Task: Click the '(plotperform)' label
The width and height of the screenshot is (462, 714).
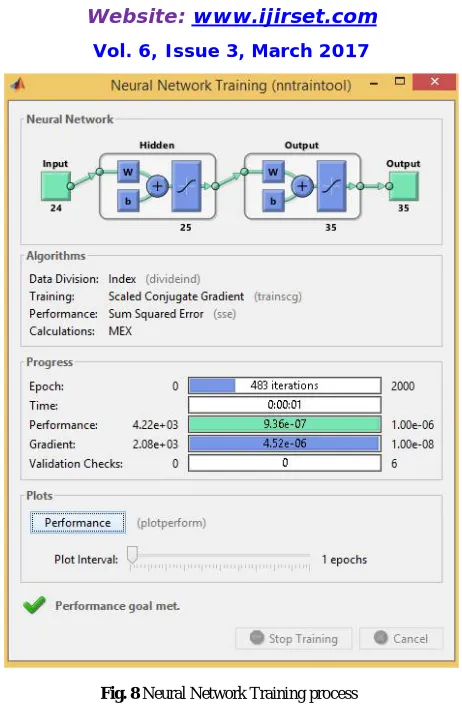Action: (x=172, y=523)
